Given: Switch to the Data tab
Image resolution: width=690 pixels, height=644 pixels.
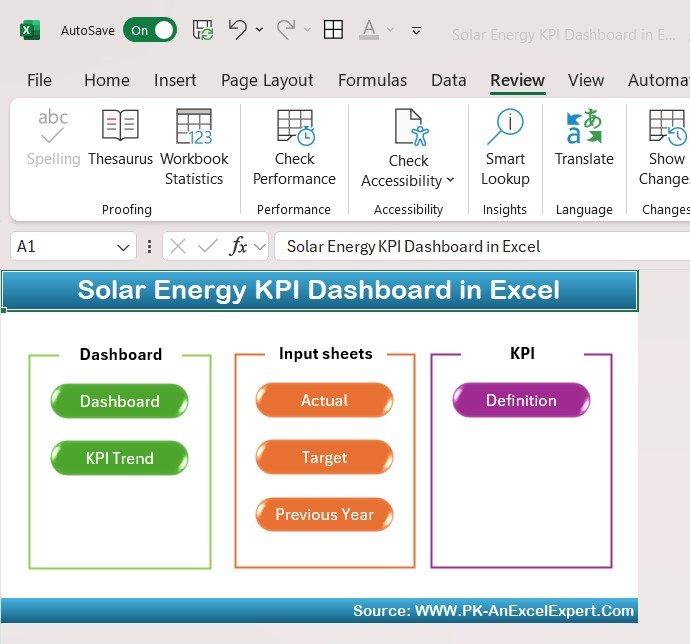Looking at the screenshot, I should pos(448,80).
